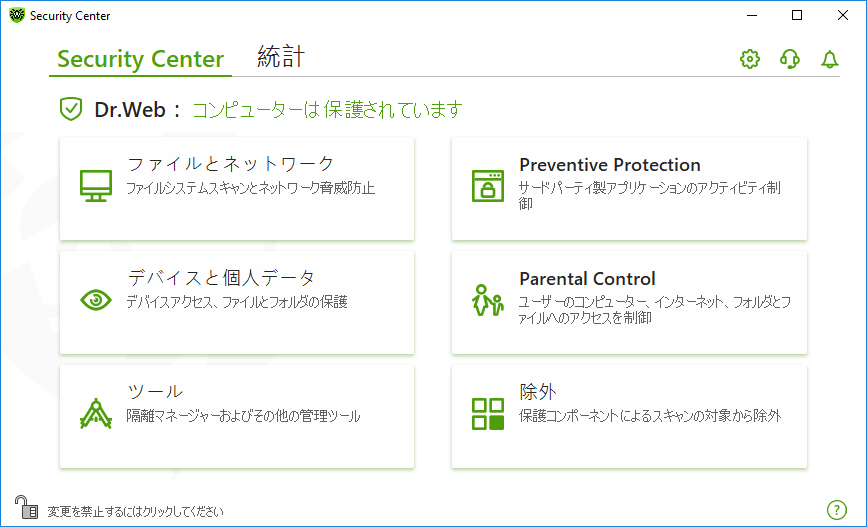This screenshot has width=867, height=527.
Task: Click the four squares Exclusions icon
Action: point(488,414)
